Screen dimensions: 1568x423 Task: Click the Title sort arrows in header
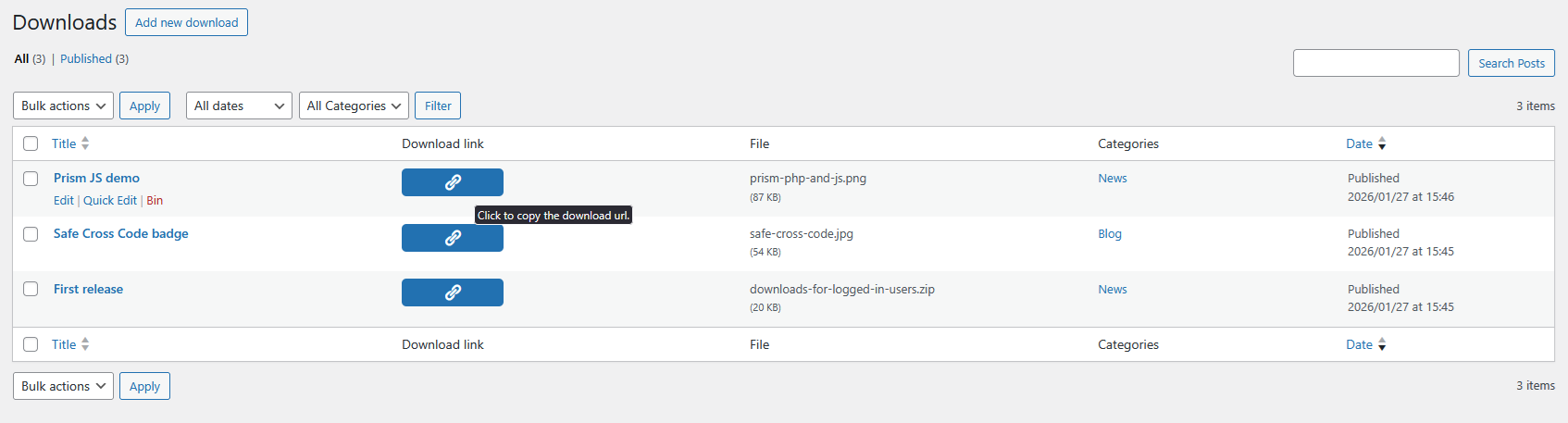coord(85,143)
